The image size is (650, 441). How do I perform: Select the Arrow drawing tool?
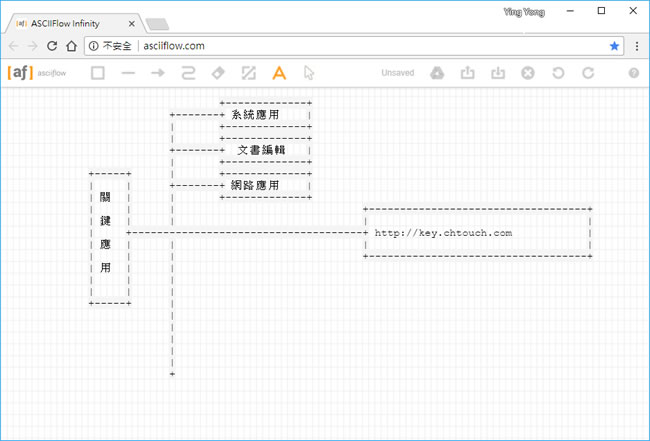click(x=157, y=73)
